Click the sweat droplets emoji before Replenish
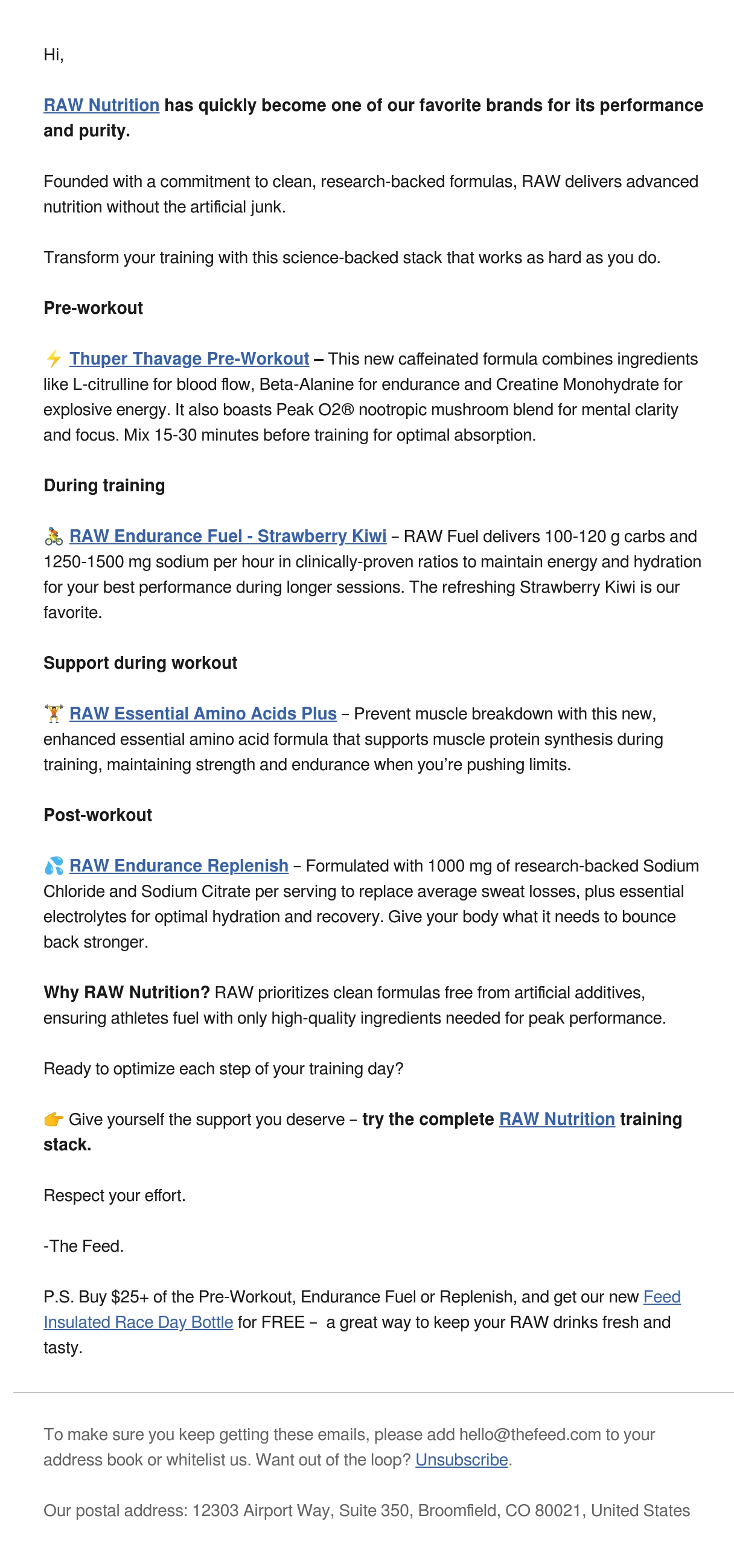Image resolution: width=734 pixels, height=1568 pixels. pyautogui.click(x=54, y=865)
